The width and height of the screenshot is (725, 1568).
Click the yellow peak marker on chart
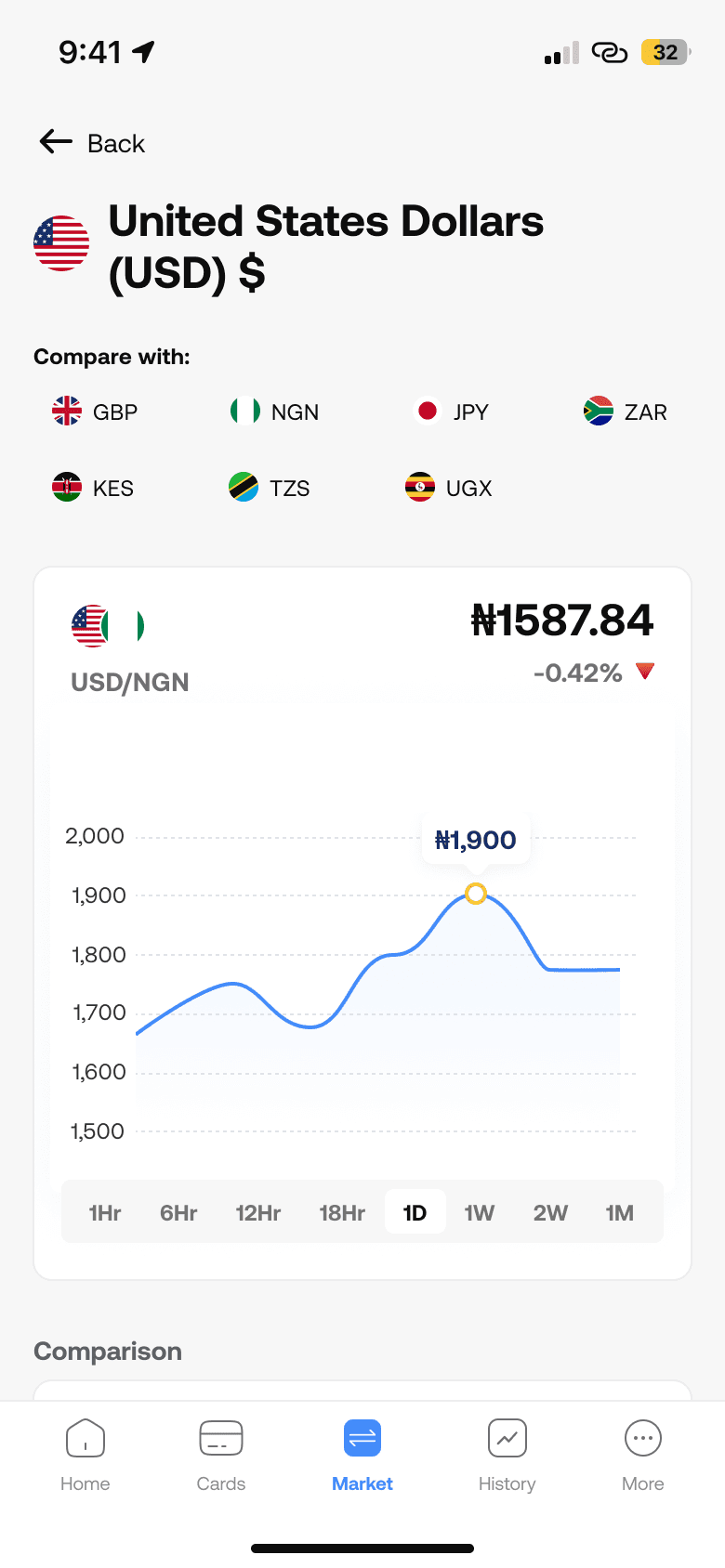click(x=476, y=894)
